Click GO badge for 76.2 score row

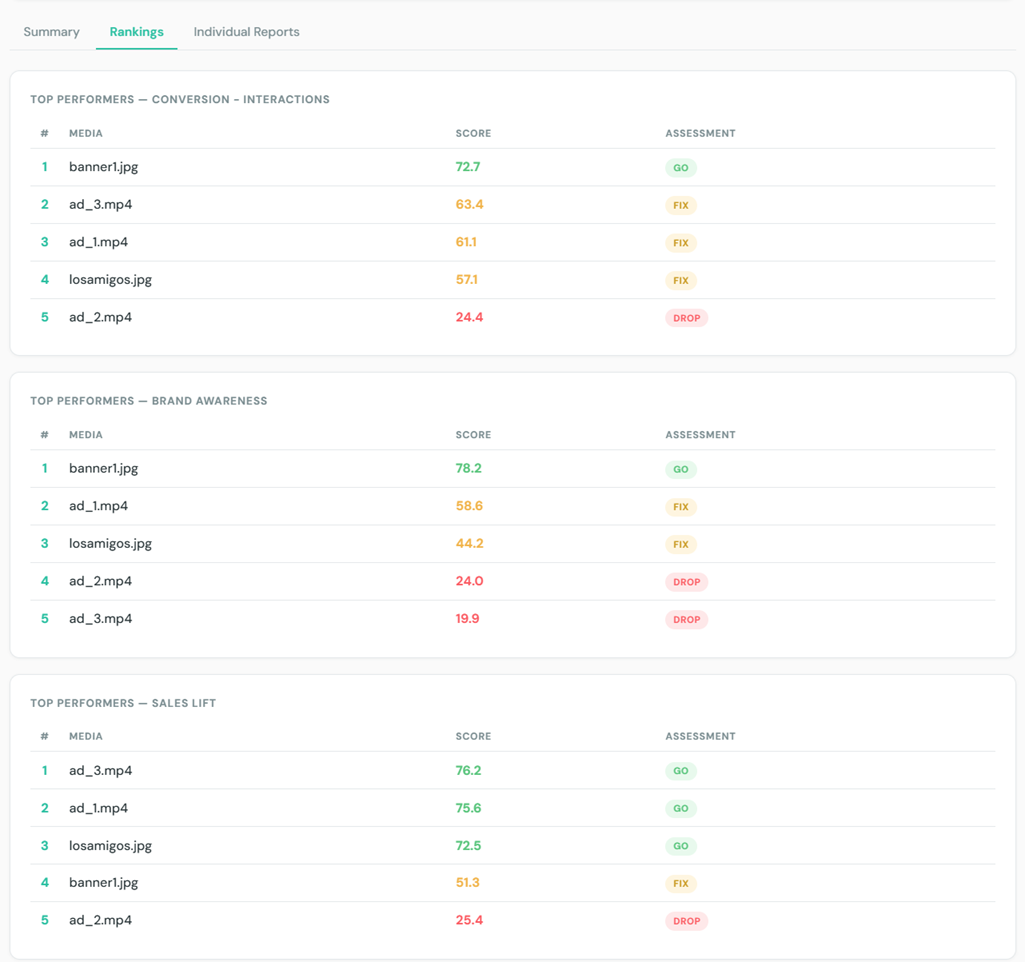pyautogui.click(x=681, y=771)
